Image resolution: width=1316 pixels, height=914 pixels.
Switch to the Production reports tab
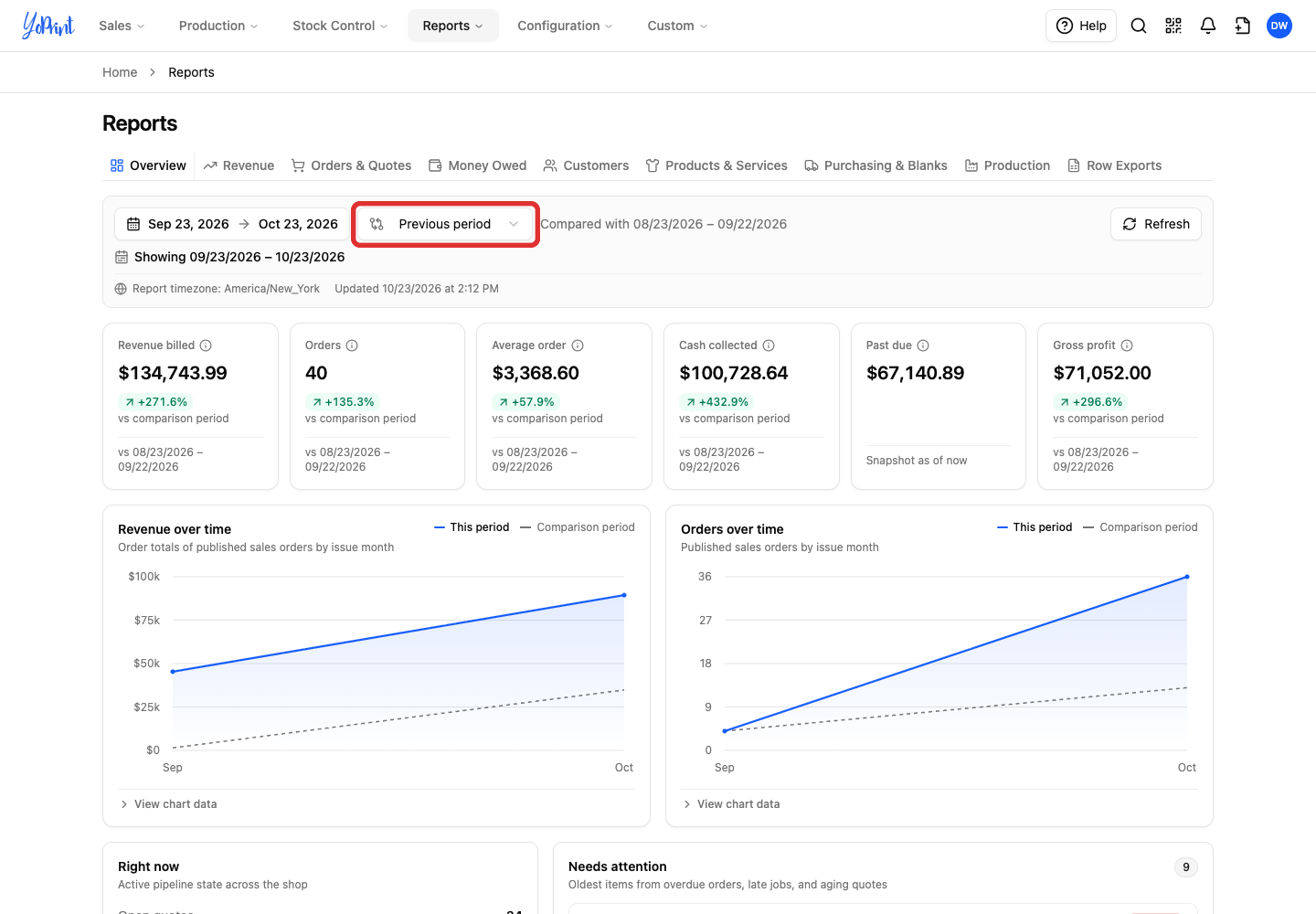point(1007,165)
